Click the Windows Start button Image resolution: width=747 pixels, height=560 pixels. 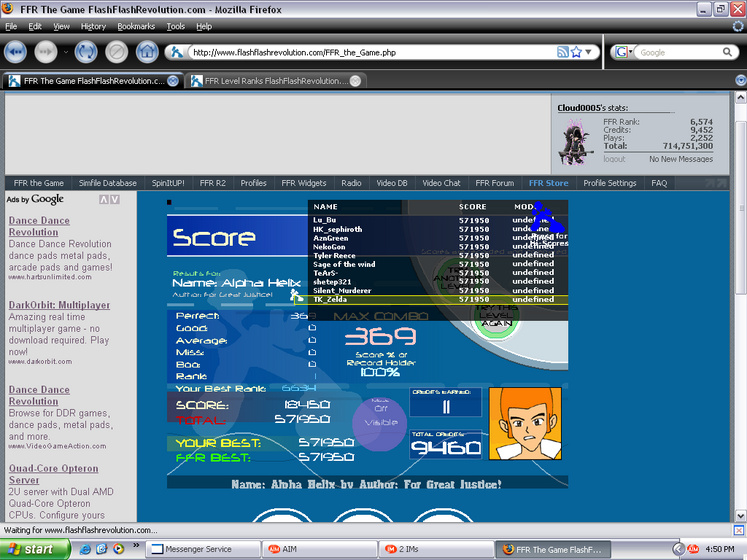pyautogui.click(x=35, y=550)
